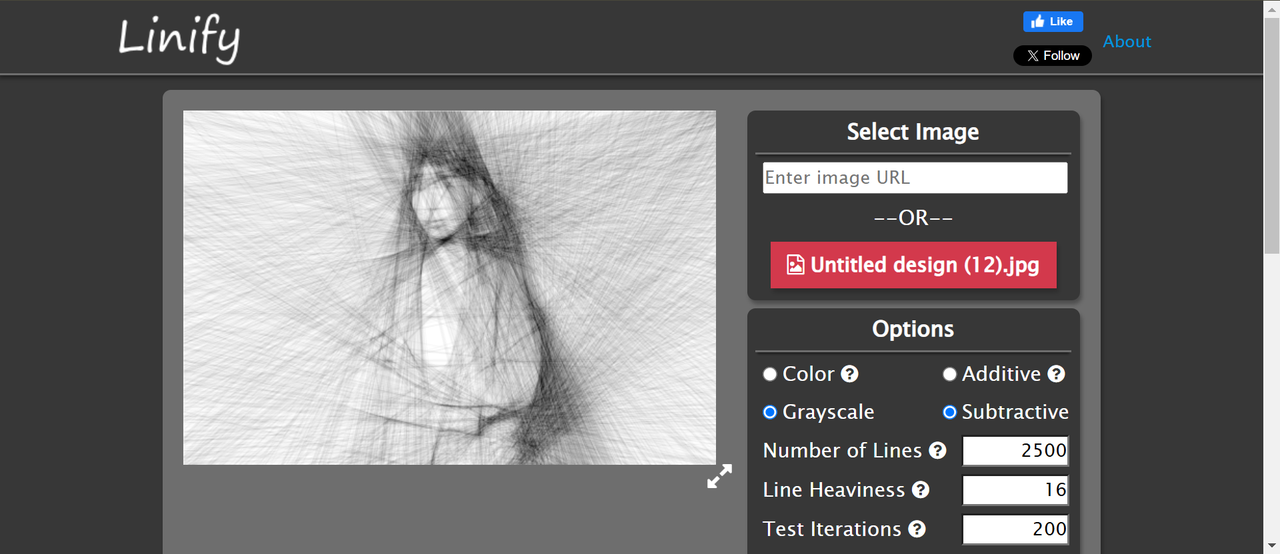Click the Linify logo
1280x554 pixels.
[179, 39]
